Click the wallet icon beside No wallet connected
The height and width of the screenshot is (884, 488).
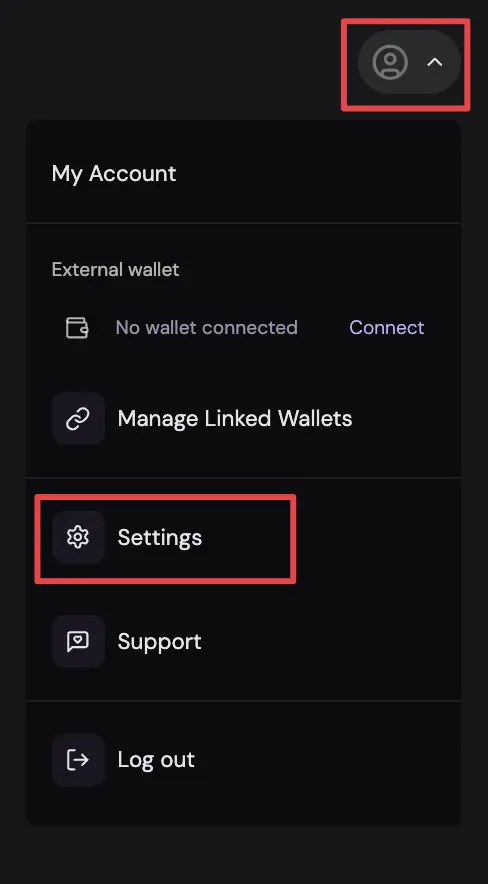tap(77, 328)
